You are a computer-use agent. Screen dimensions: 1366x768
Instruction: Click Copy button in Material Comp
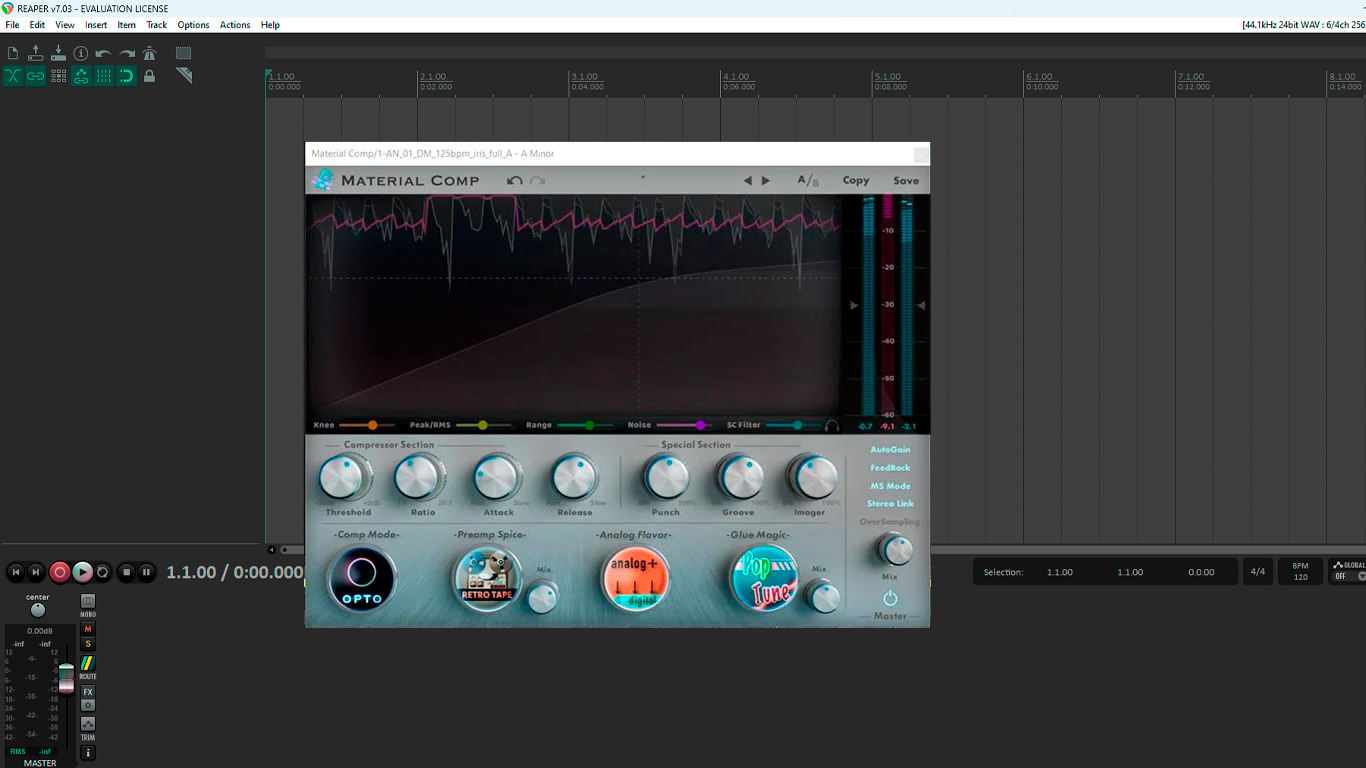coord(856,181)
